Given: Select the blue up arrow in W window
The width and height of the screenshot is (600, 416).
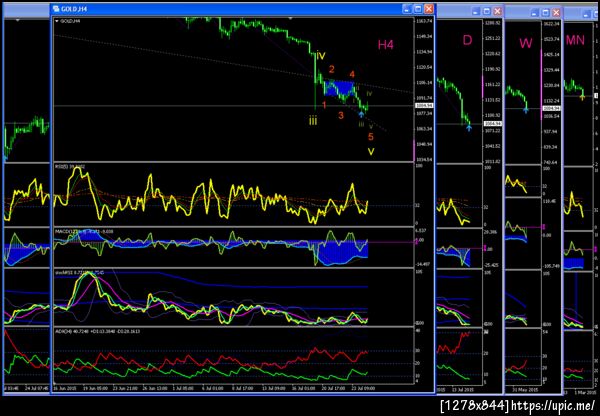Looking at the screenshot, I should (x=526, y=110).
